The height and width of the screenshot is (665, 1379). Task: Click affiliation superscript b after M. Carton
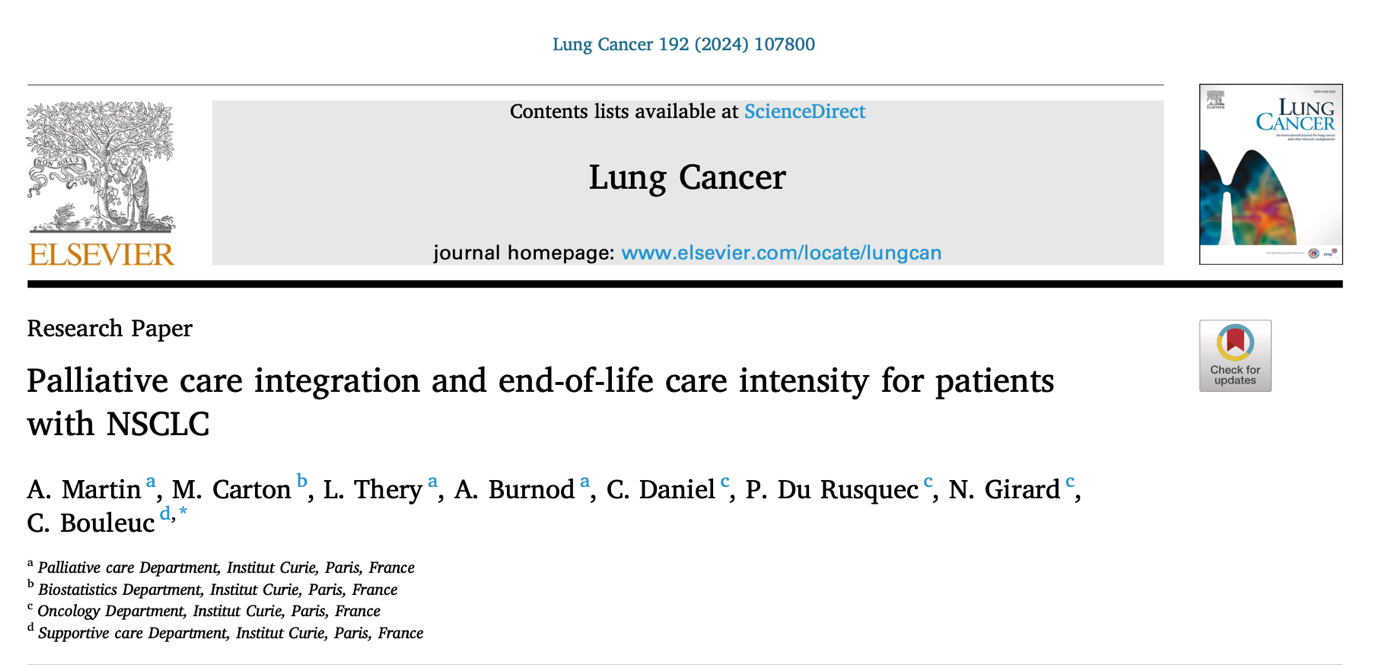coord(302,482)
